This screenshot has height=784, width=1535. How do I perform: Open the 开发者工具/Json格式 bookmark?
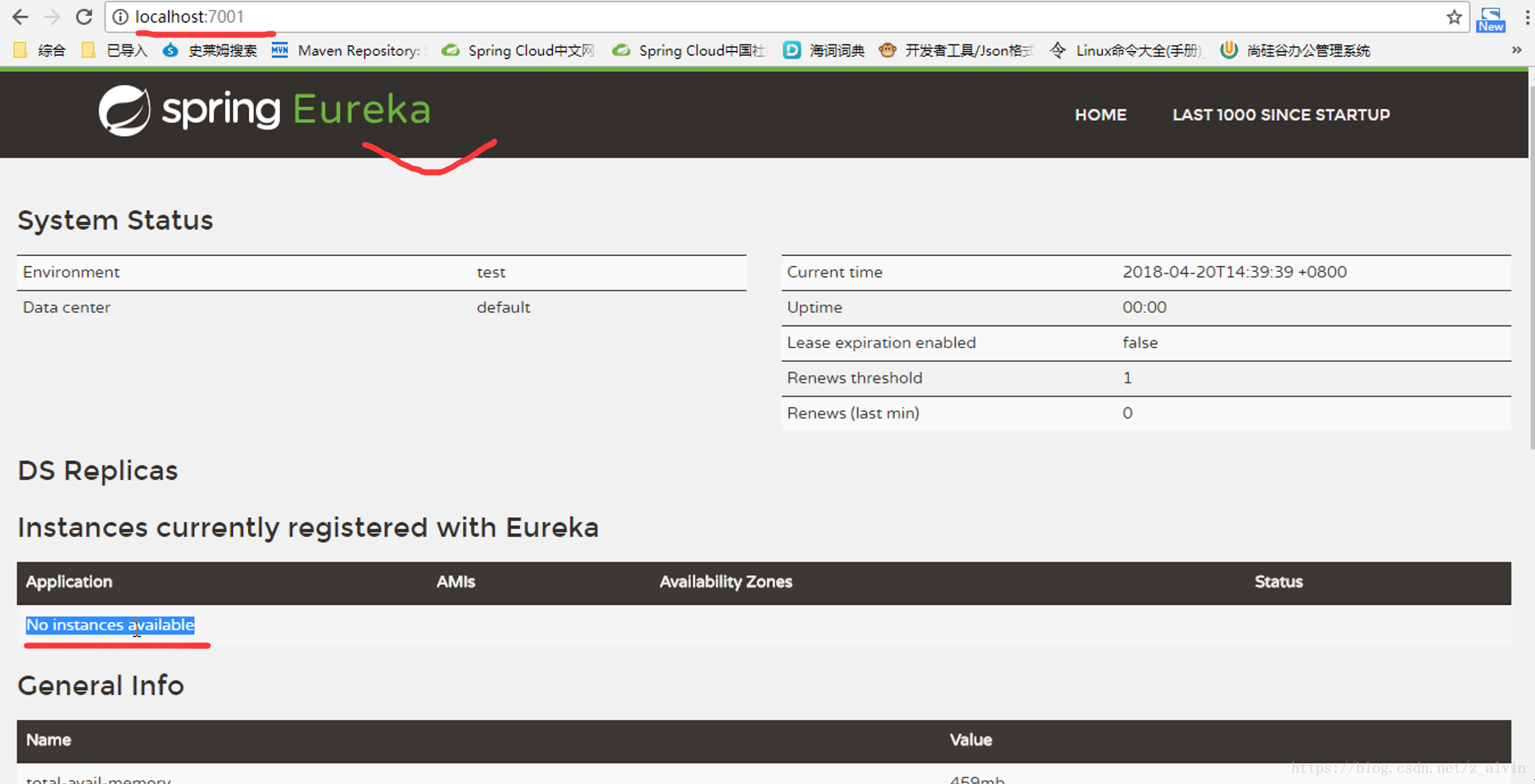tap(956, 50)
